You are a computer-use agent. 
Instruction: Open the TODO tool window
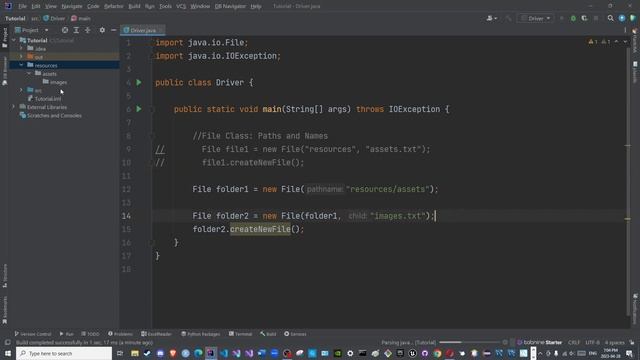[90, 334]
